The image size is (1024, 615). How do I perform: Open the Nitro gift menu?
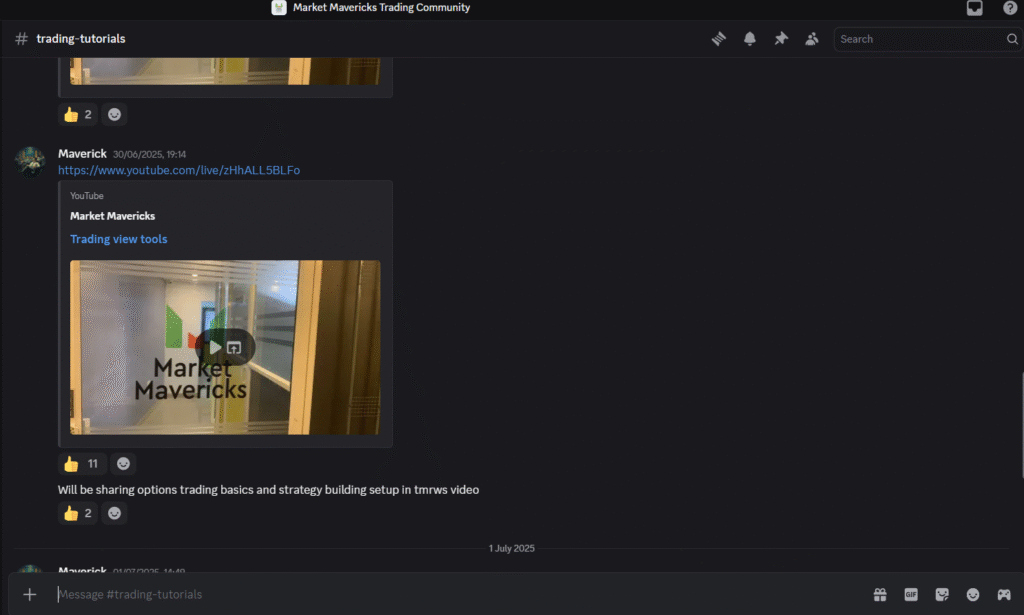pyautogui.click(x=880, y=594)
